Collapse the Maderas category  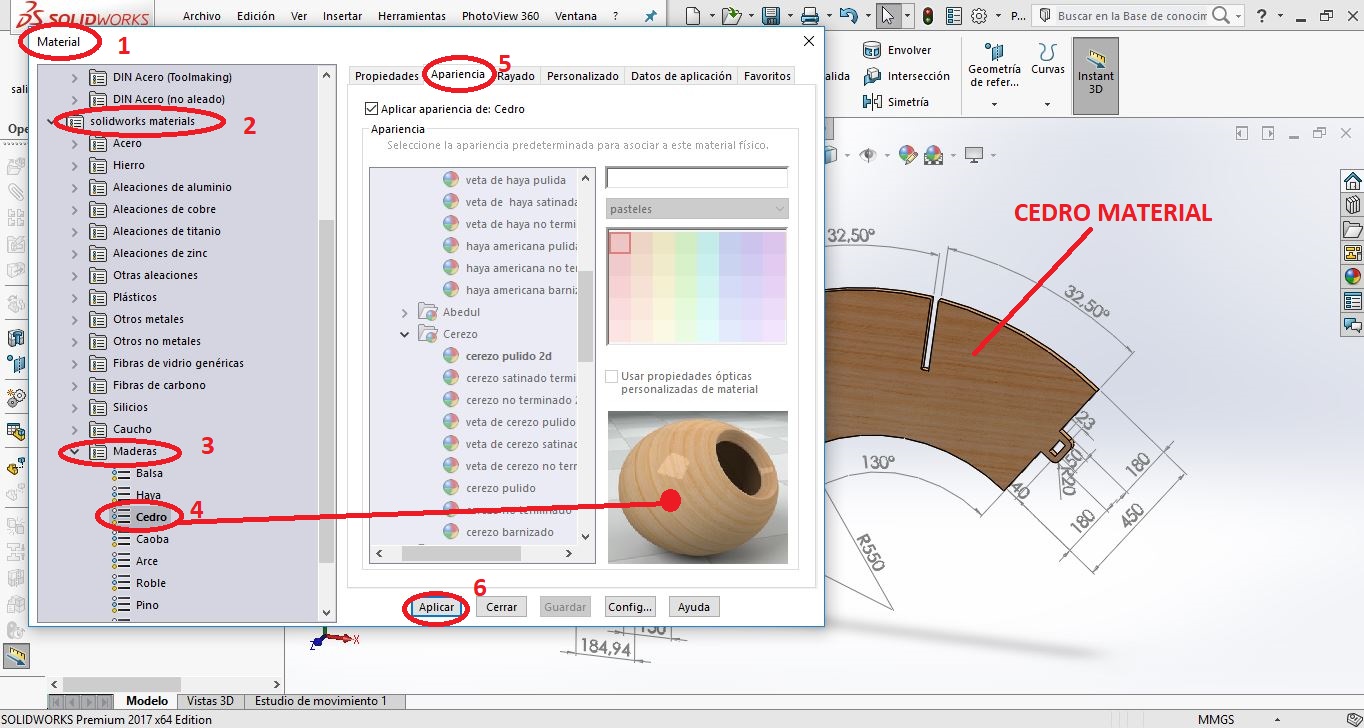tap(74, 451)
